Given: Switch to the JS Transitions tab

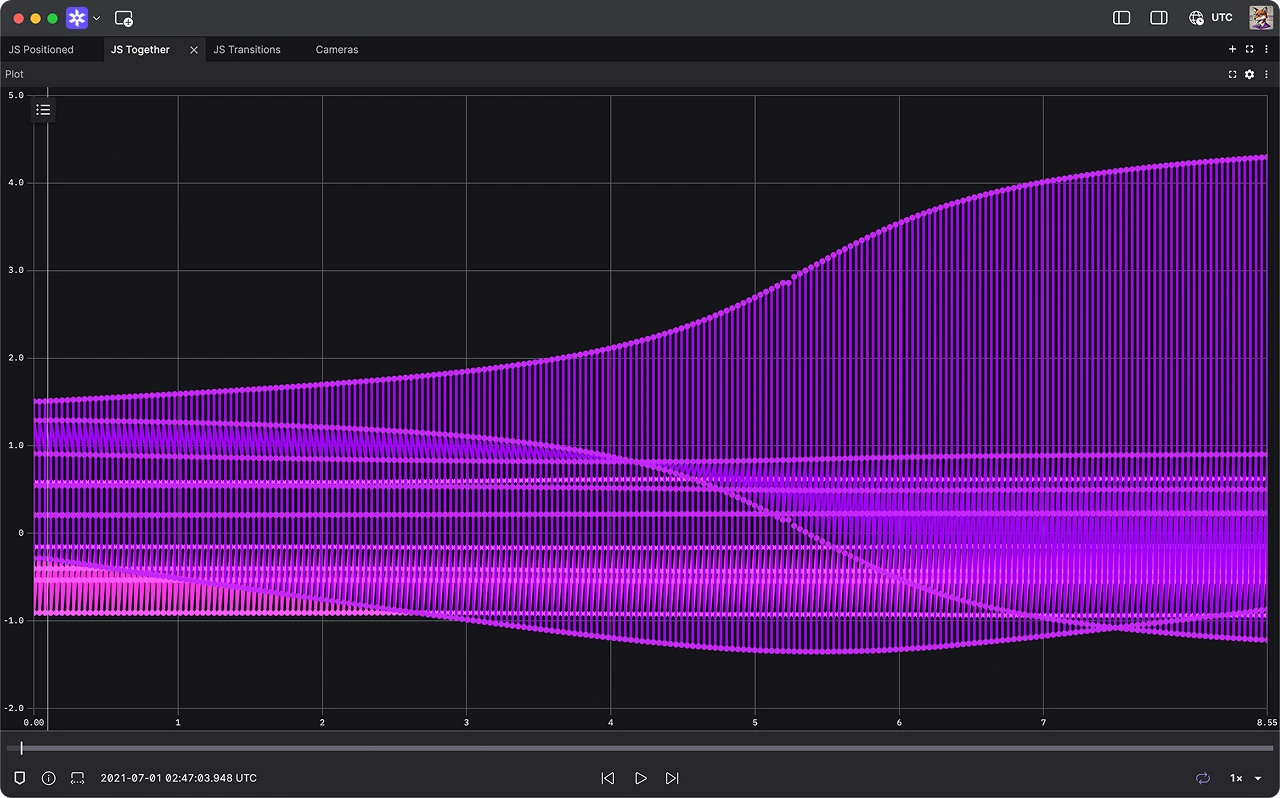Looking at the screenshot, I should (247, 49).
